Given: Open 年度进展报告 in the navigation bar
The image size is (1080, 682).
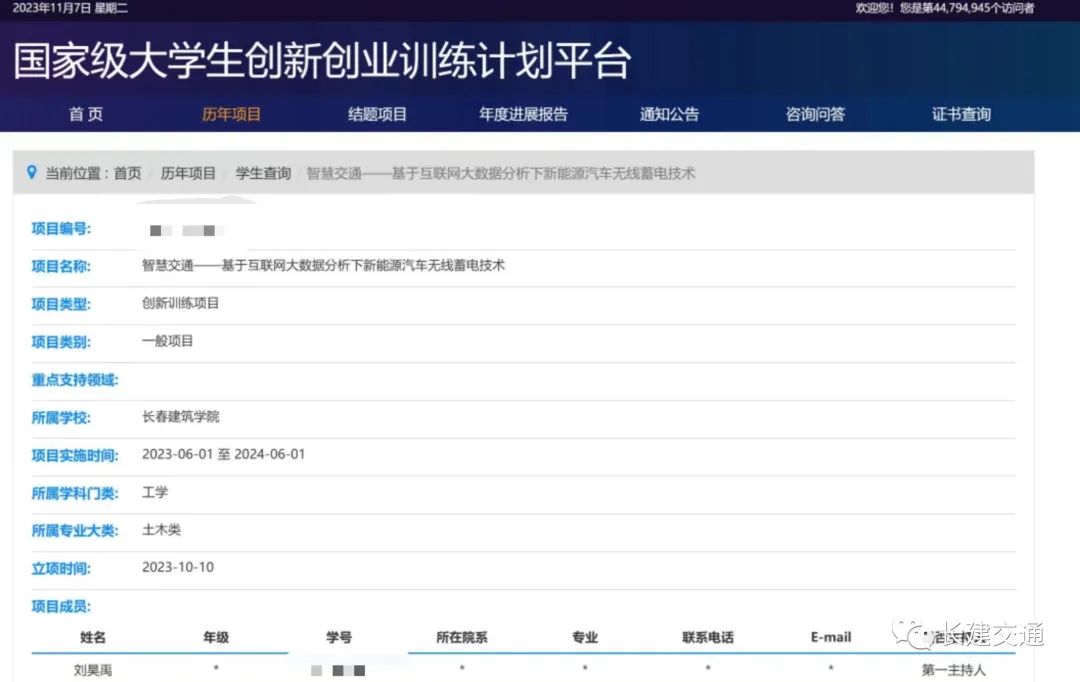Looking at the screenshot, I should point(523,114).
